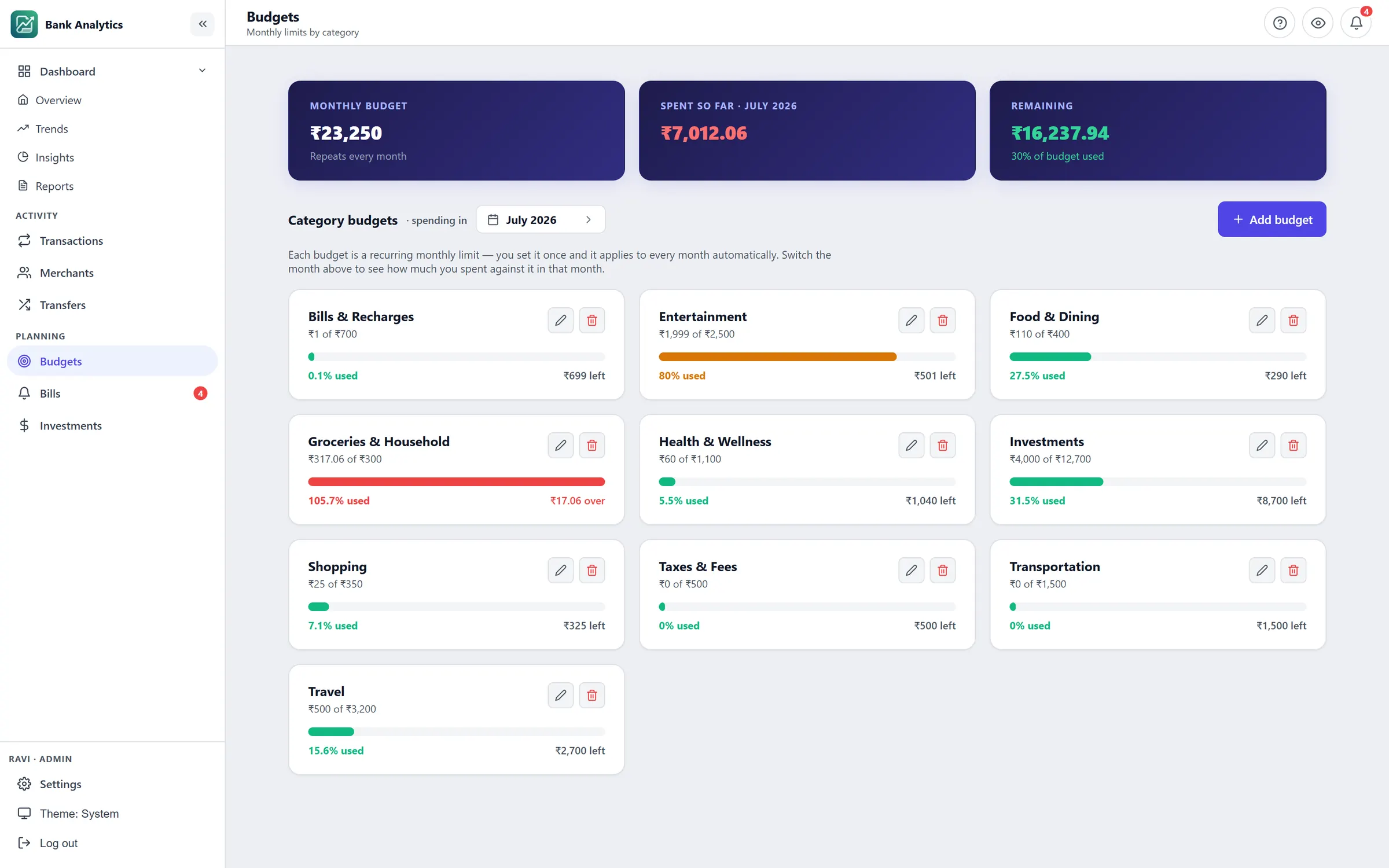The width and height of the screenshot is (1389, 868).
Task: Delete the Taxes & Fees budget
Action: click(942, 570)
